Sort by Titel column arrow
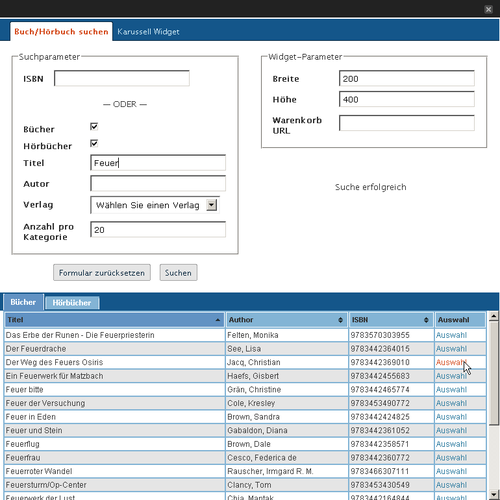Image resolution: width=500 pixels, height=500 pixels. coord(218,320)
